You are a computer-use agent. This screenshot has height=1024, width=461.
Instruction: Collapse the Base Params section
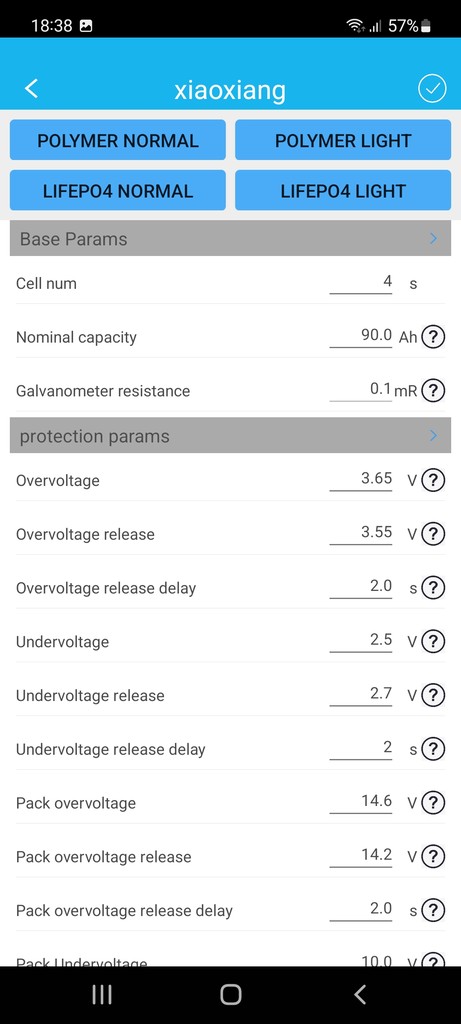click(230, 238)
